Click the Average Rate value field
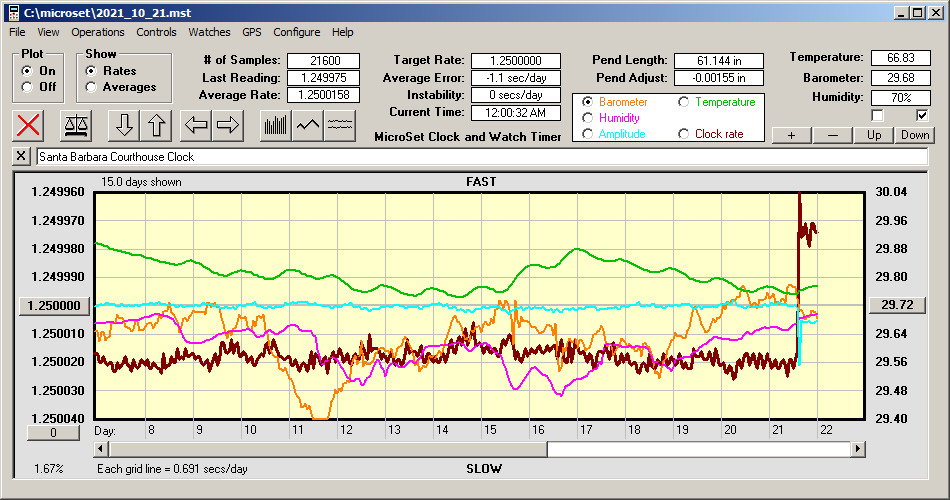Viewport: 950px width, 500px height. 324,95
